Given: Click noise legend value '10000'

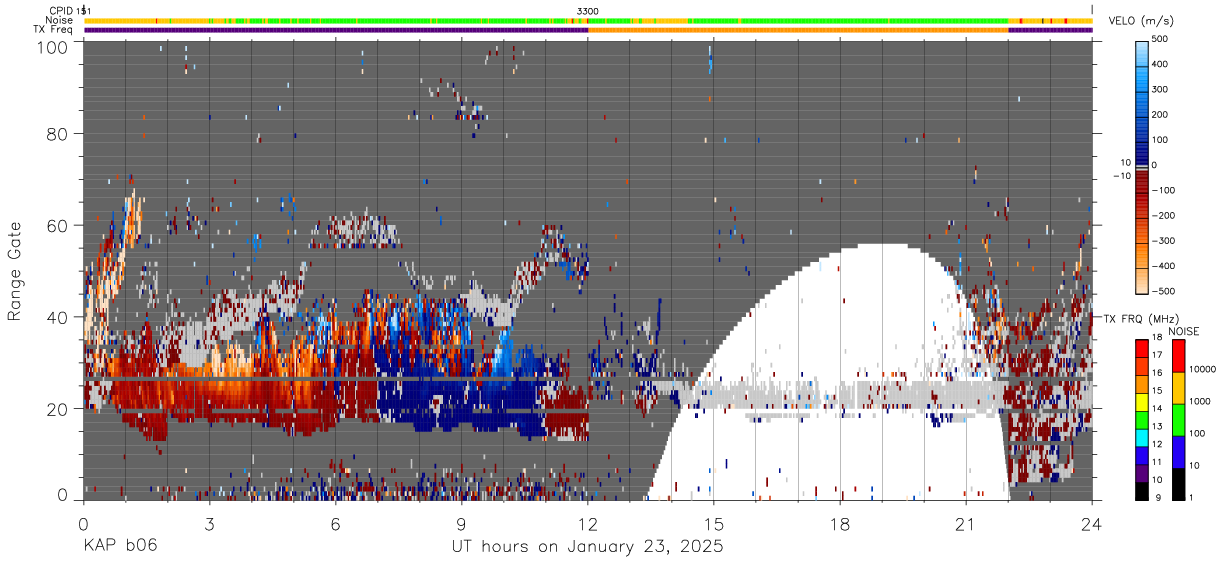Looking at the screenshot, I should [1204, 369].
